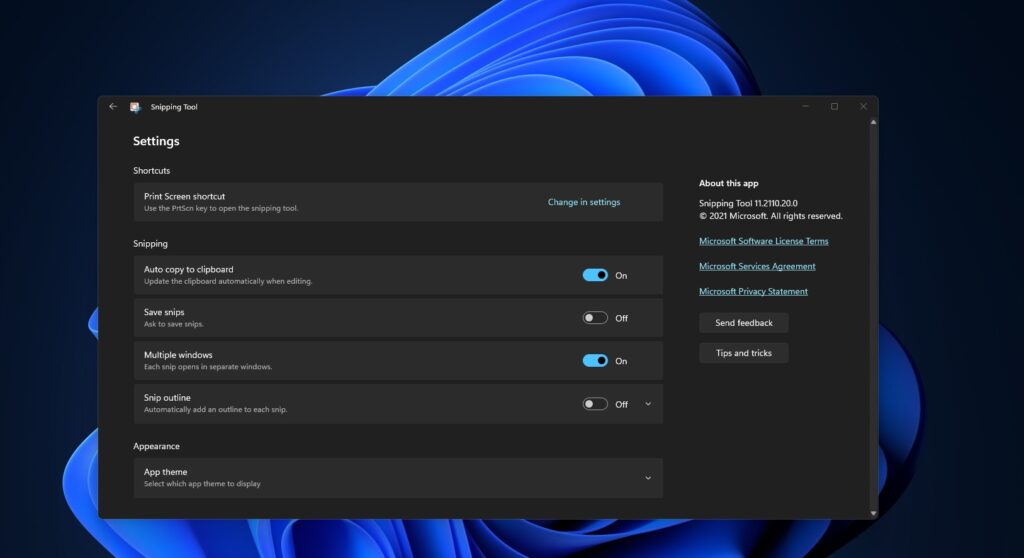1024x558 pixels.
Task: Turn off the Multiple windows toggle
Action: pyautogui.click(x=595, y=361)
